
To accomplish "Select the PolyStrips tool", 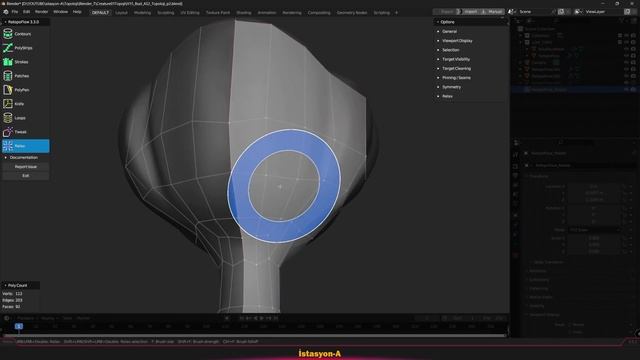I will point(25,48).
